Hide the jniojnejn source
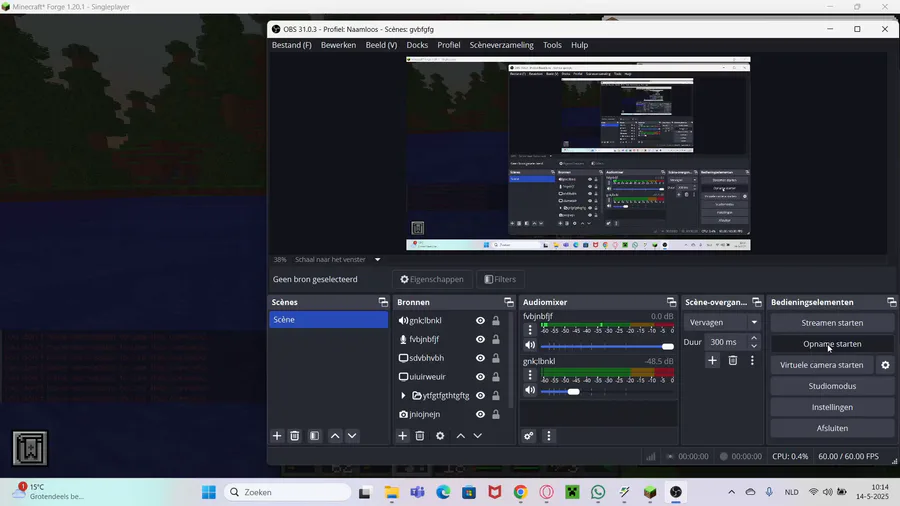Viewport: 900px width, 506px height. pos(480,414)
